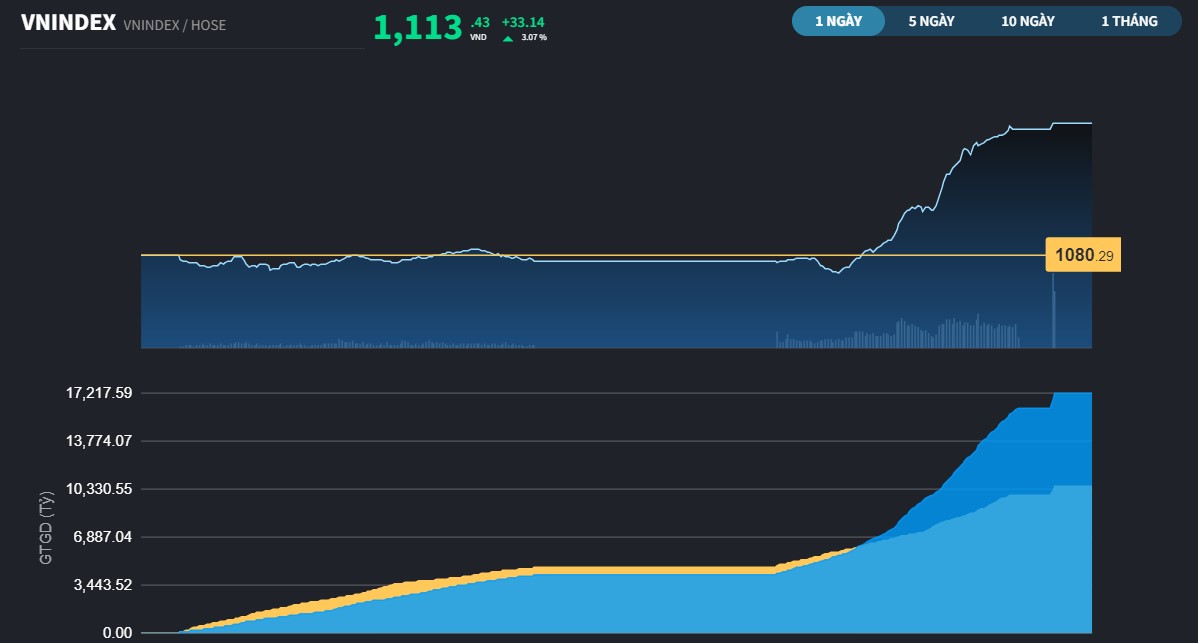Click the VNINDEX / HOSE subtitle
The image size is (1198, 643).
coord(174,25)
